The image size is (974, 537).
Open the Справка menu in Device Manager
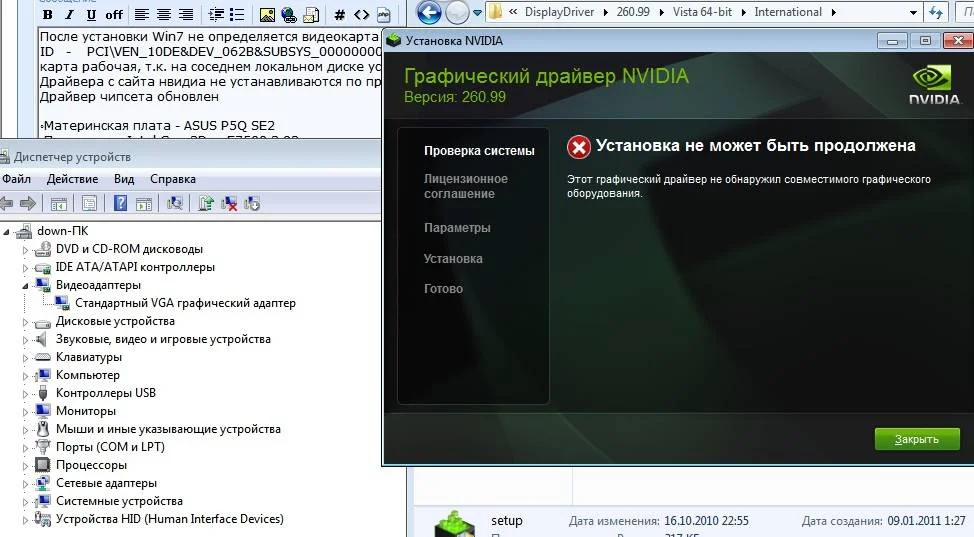(173, 179)
